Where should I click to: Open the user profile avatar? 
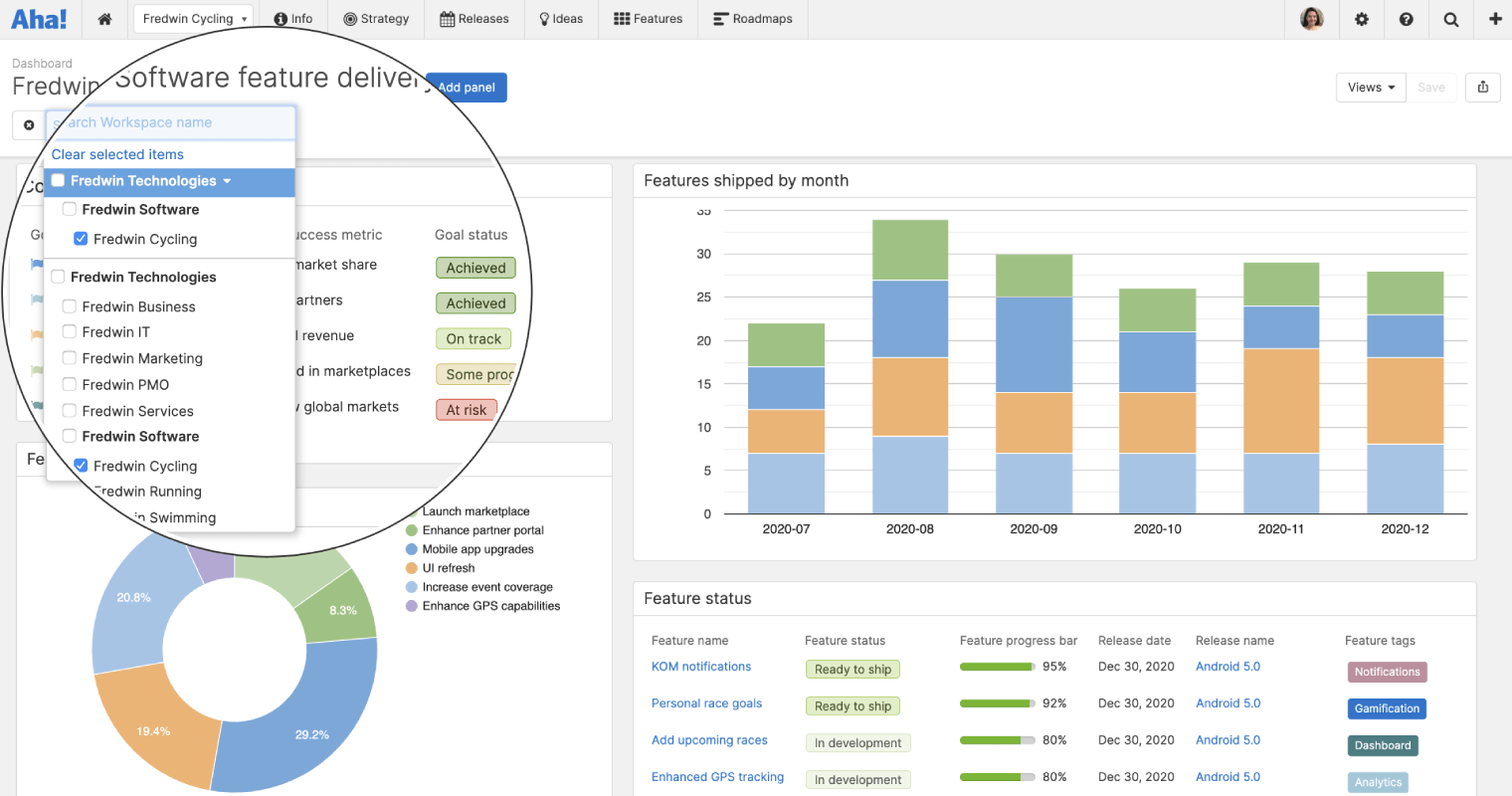pyautogui.click(x=1312, y=19)
